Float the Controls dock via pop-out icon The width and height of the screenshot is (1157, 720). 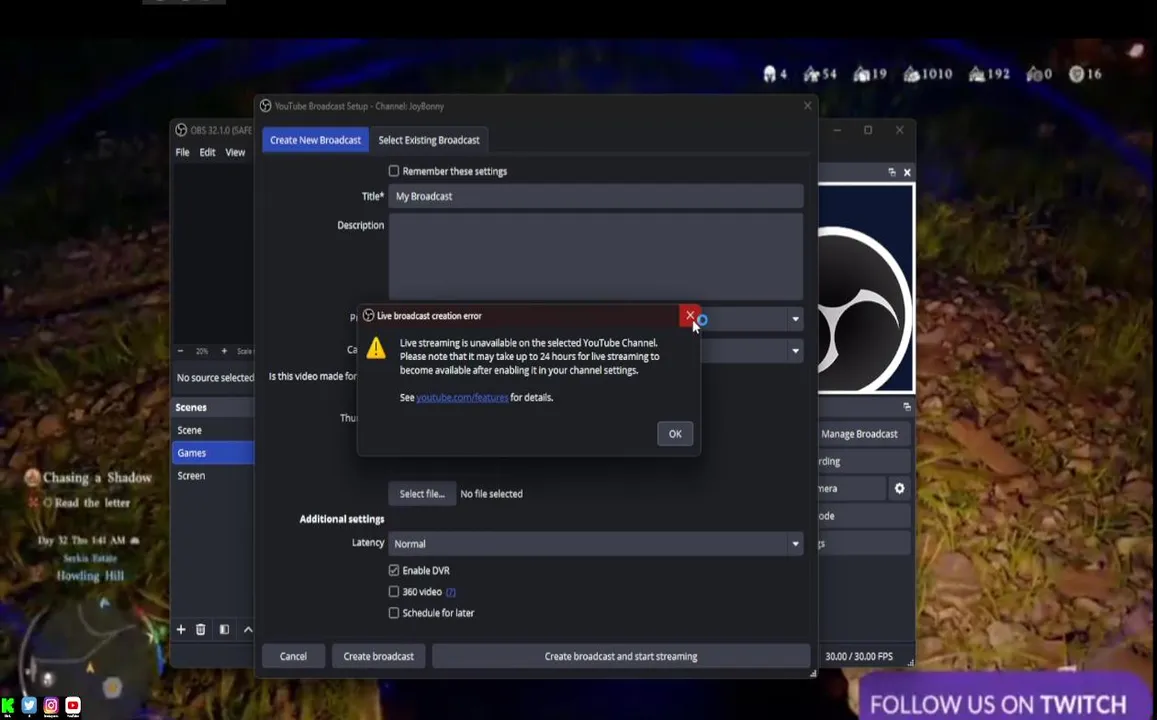click(x=907, y=407)
